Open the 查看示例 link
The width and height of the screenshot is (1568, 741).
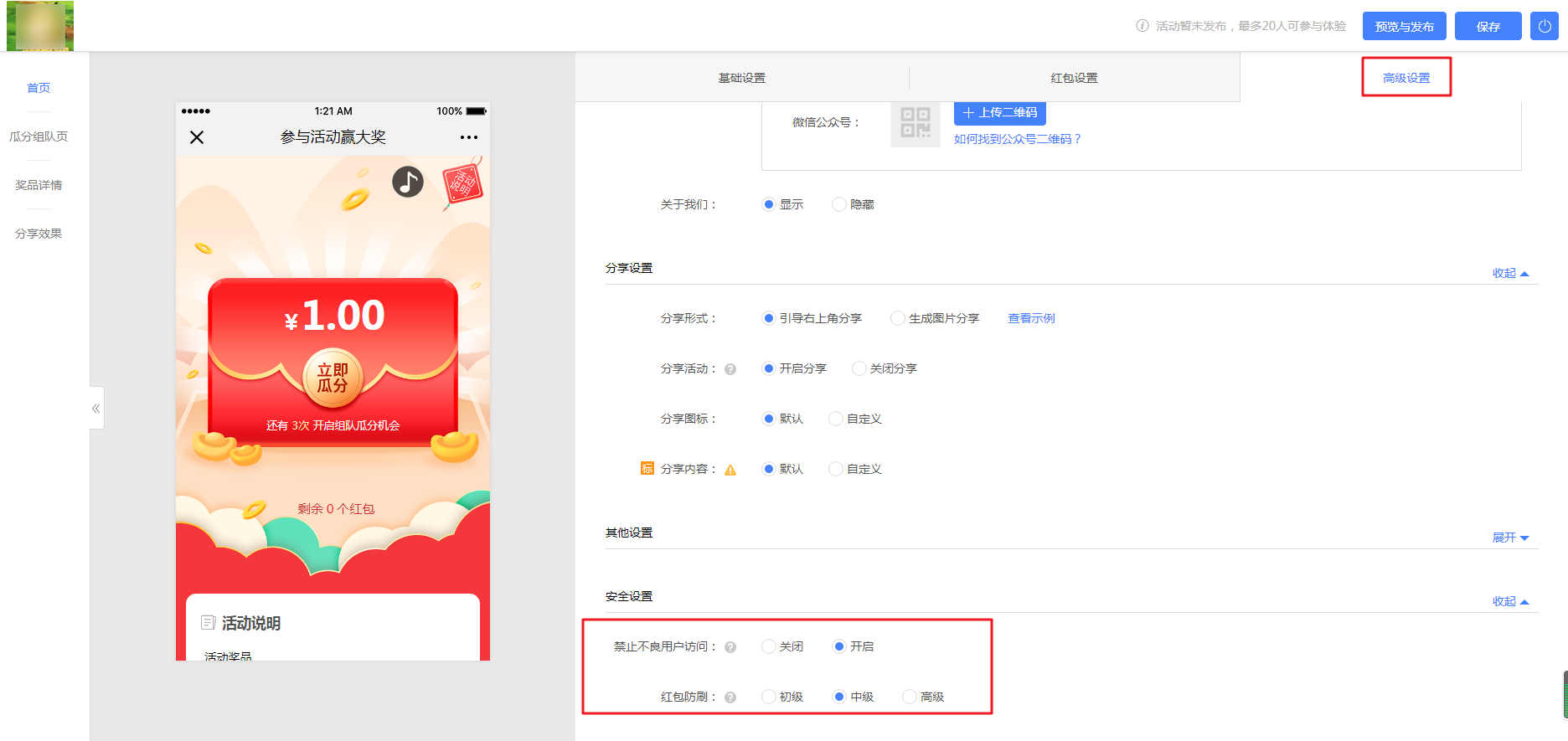[x=1031, y=318]
